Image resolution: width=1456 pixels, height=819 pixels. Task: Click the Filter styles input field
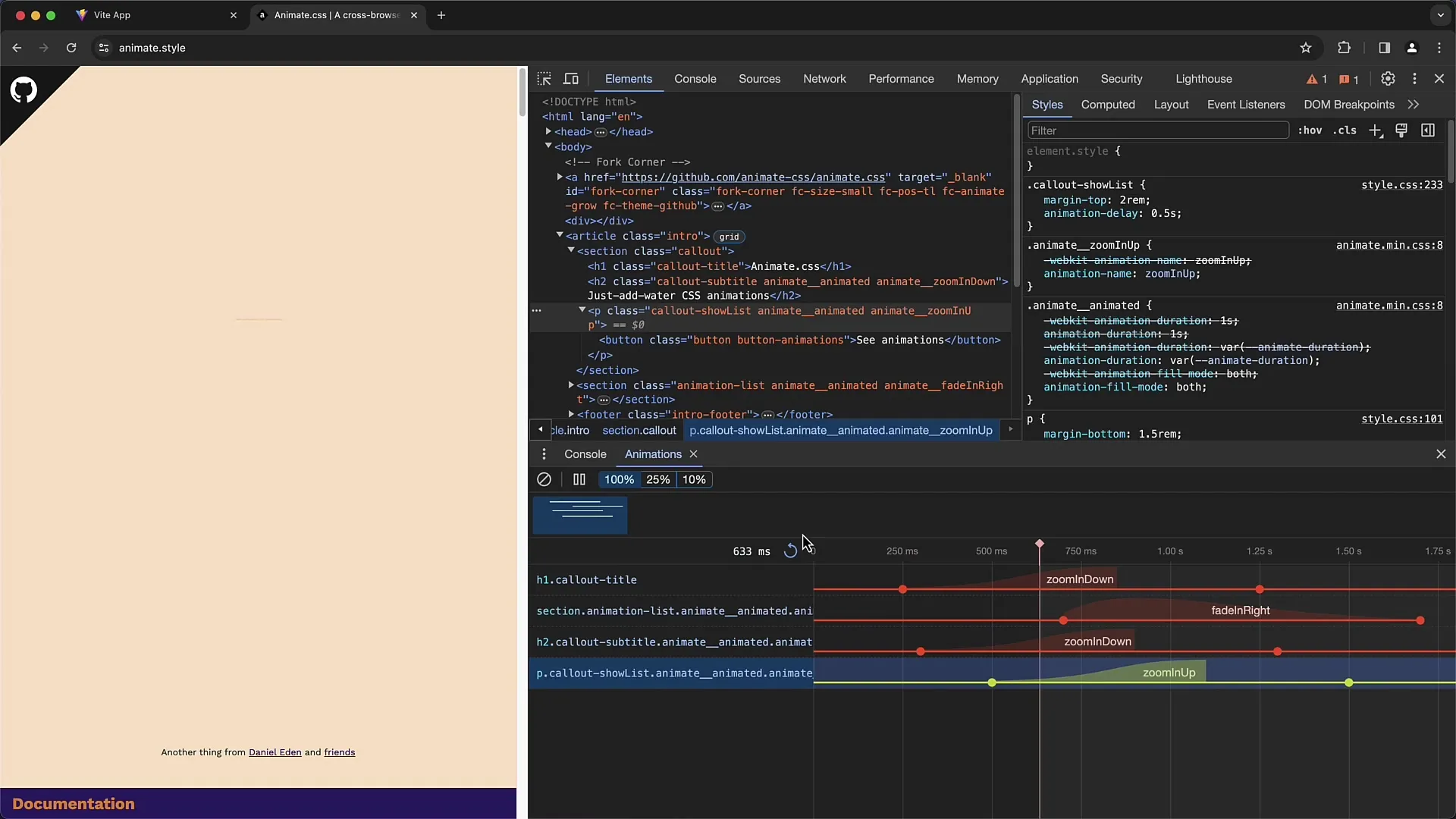pos(1157,130)
